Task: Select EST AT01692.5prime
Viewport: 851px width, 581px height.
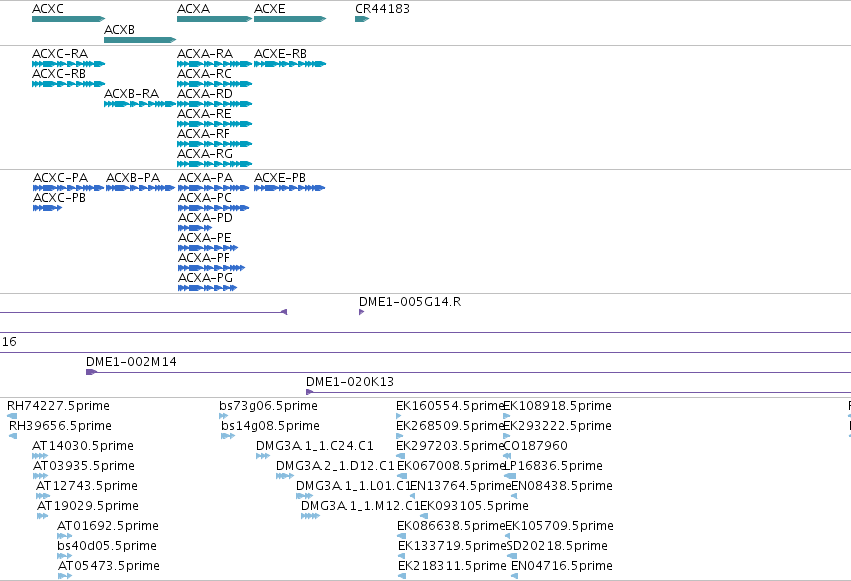Action: (x=64, y=536)
